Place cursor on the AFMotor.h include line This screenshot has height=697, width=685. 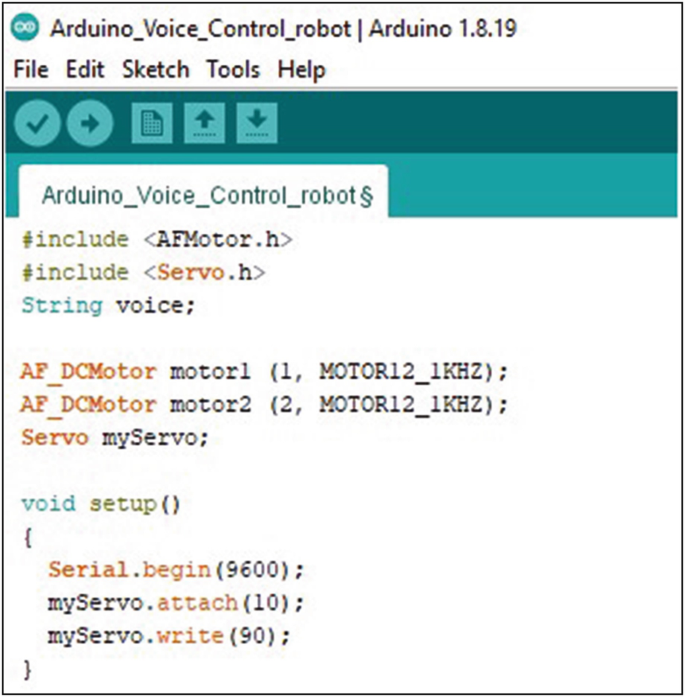coord(155,240)
